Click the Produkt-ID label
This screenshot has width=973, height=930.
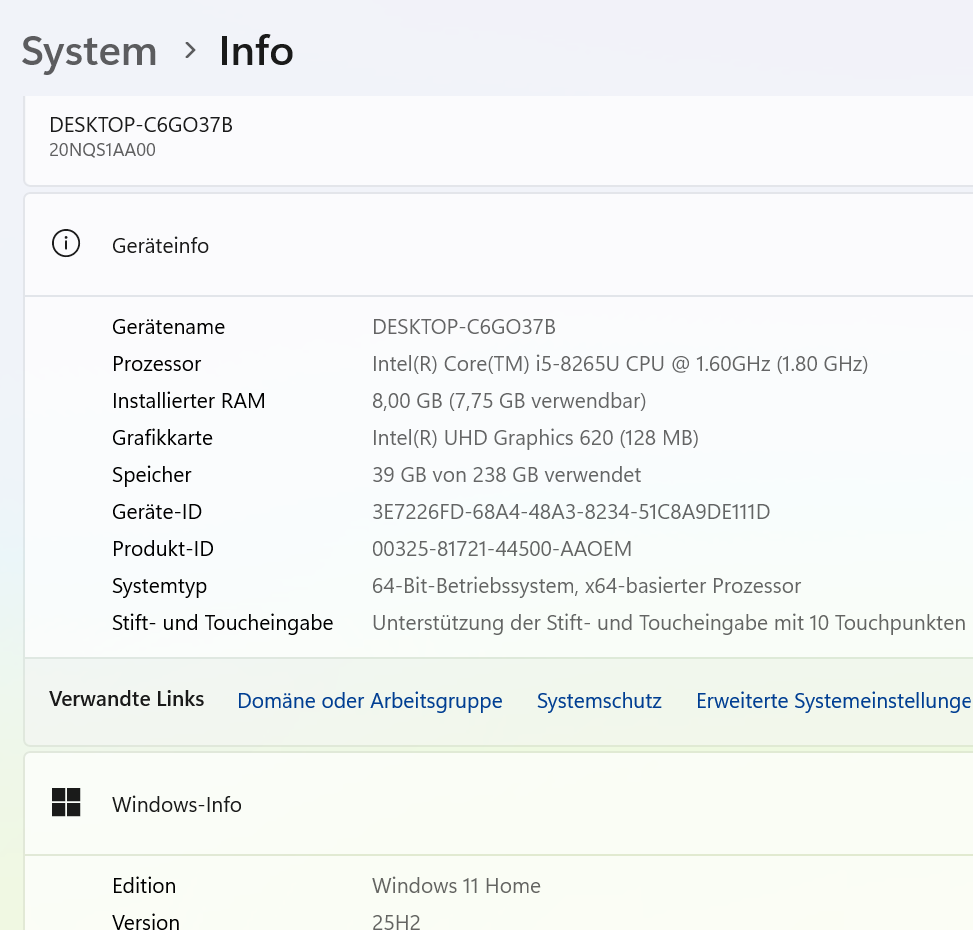[163, 549]
